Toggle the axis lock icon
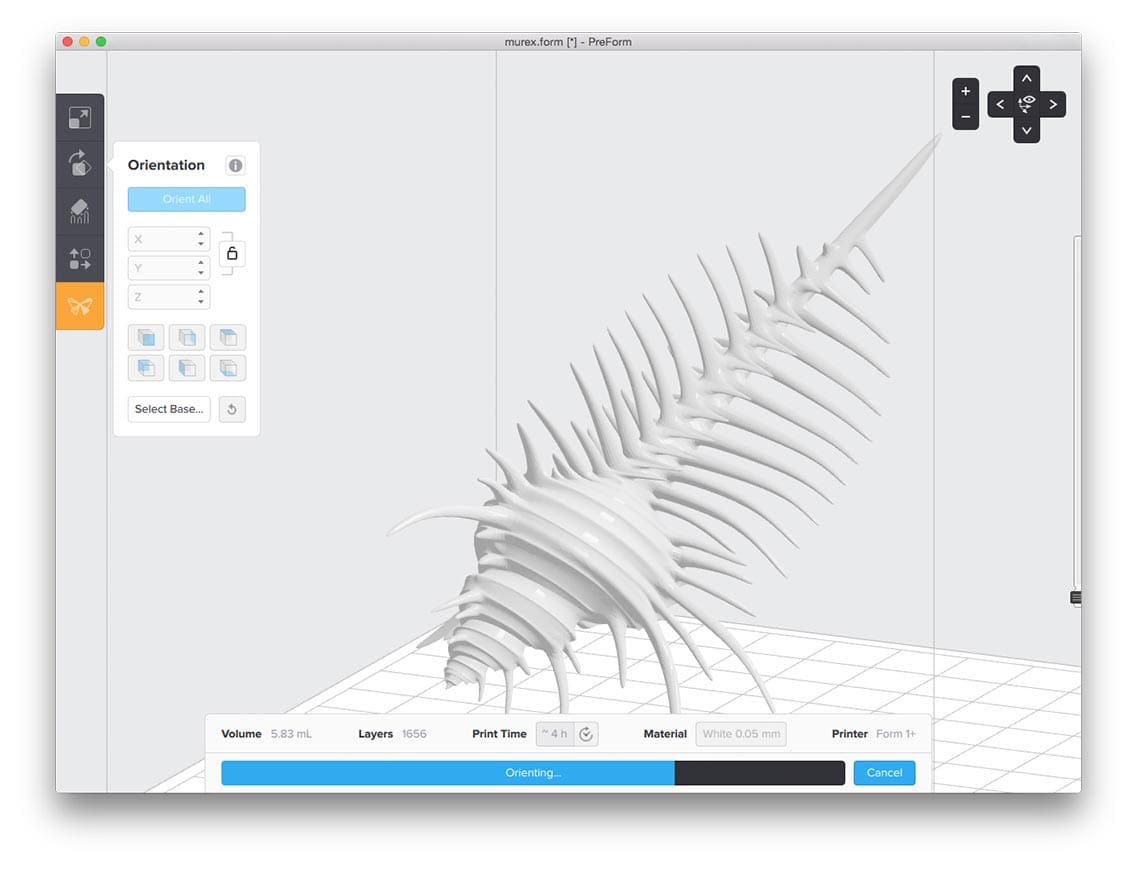Screen dimensions: 1138x876 click(x=232, y=253)
